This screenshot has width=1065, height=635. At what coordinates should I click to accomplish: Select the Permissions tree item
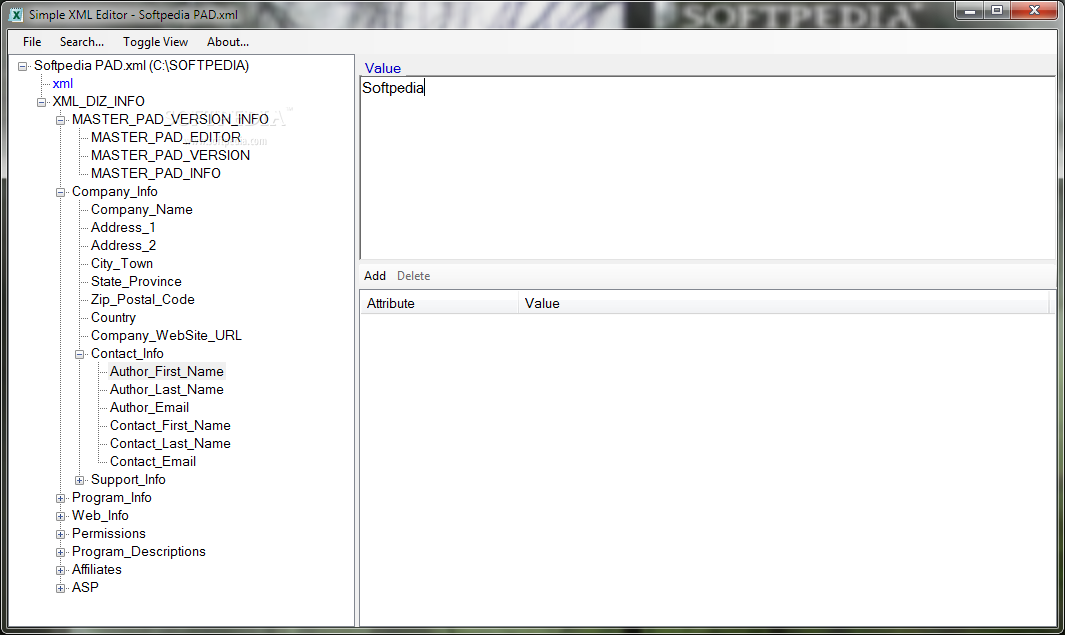[109, 533]
